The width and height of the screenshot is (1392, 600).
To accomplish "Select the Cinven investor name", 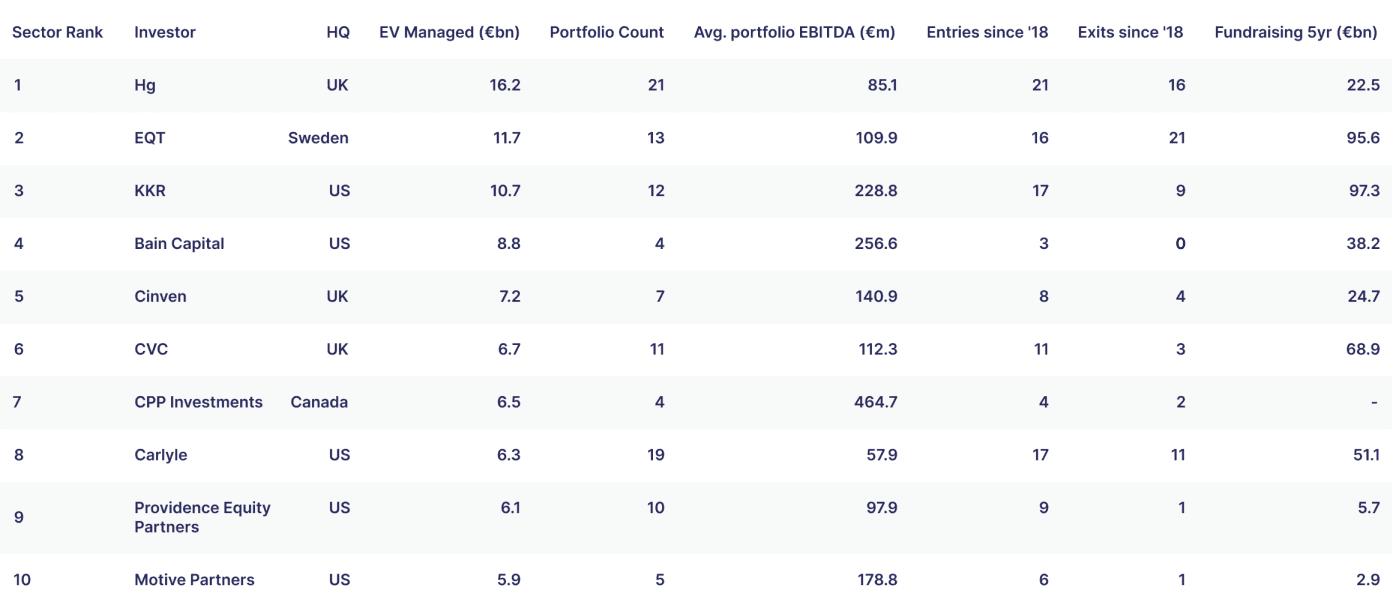I will coord(160,297).
